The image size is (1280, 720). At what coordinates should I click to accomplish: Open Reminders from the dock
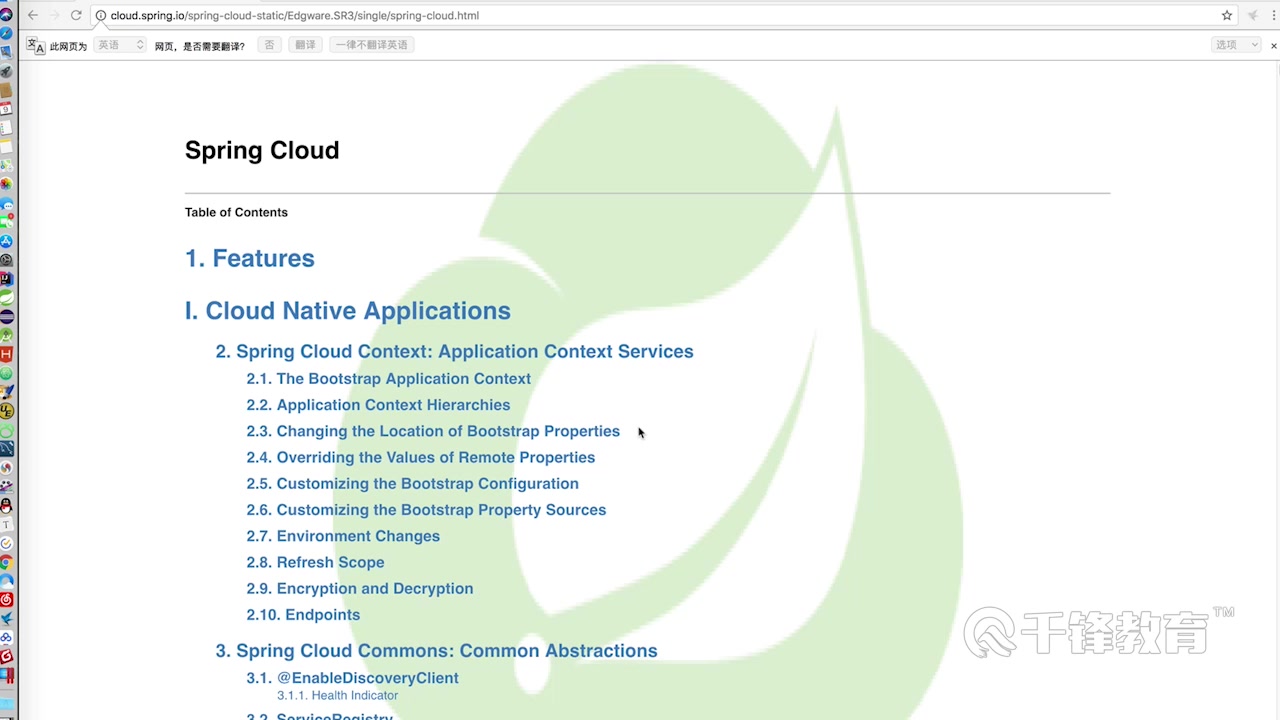click(x=6, y=128)
